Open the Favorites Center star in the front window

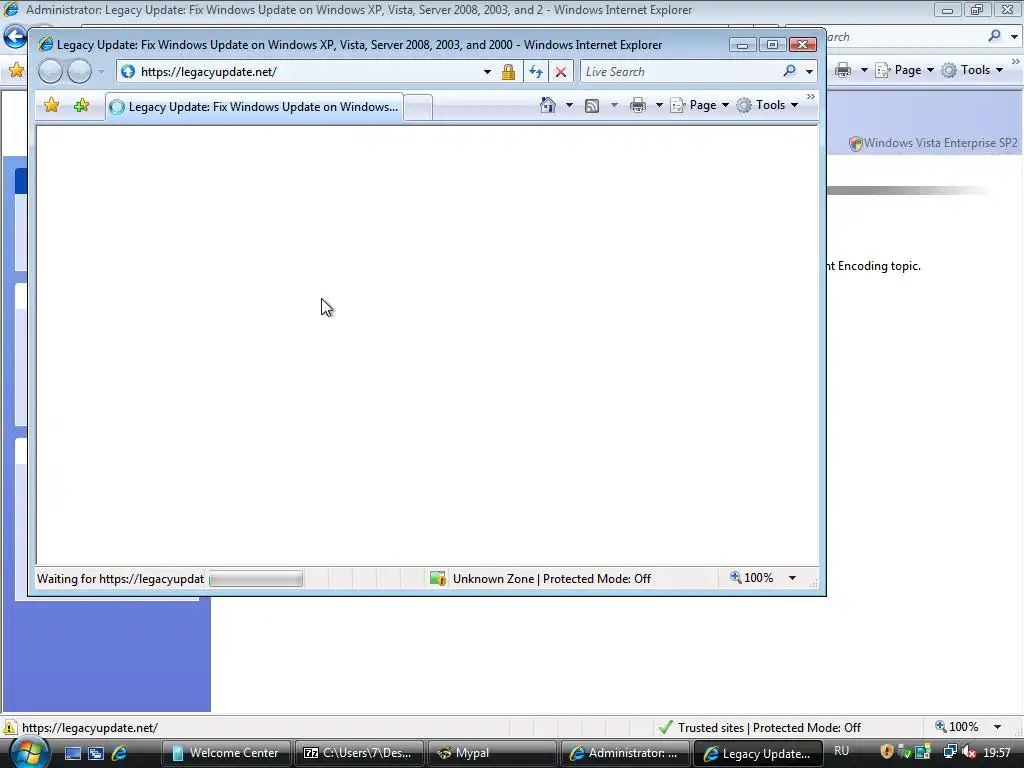tap(51, 105)
